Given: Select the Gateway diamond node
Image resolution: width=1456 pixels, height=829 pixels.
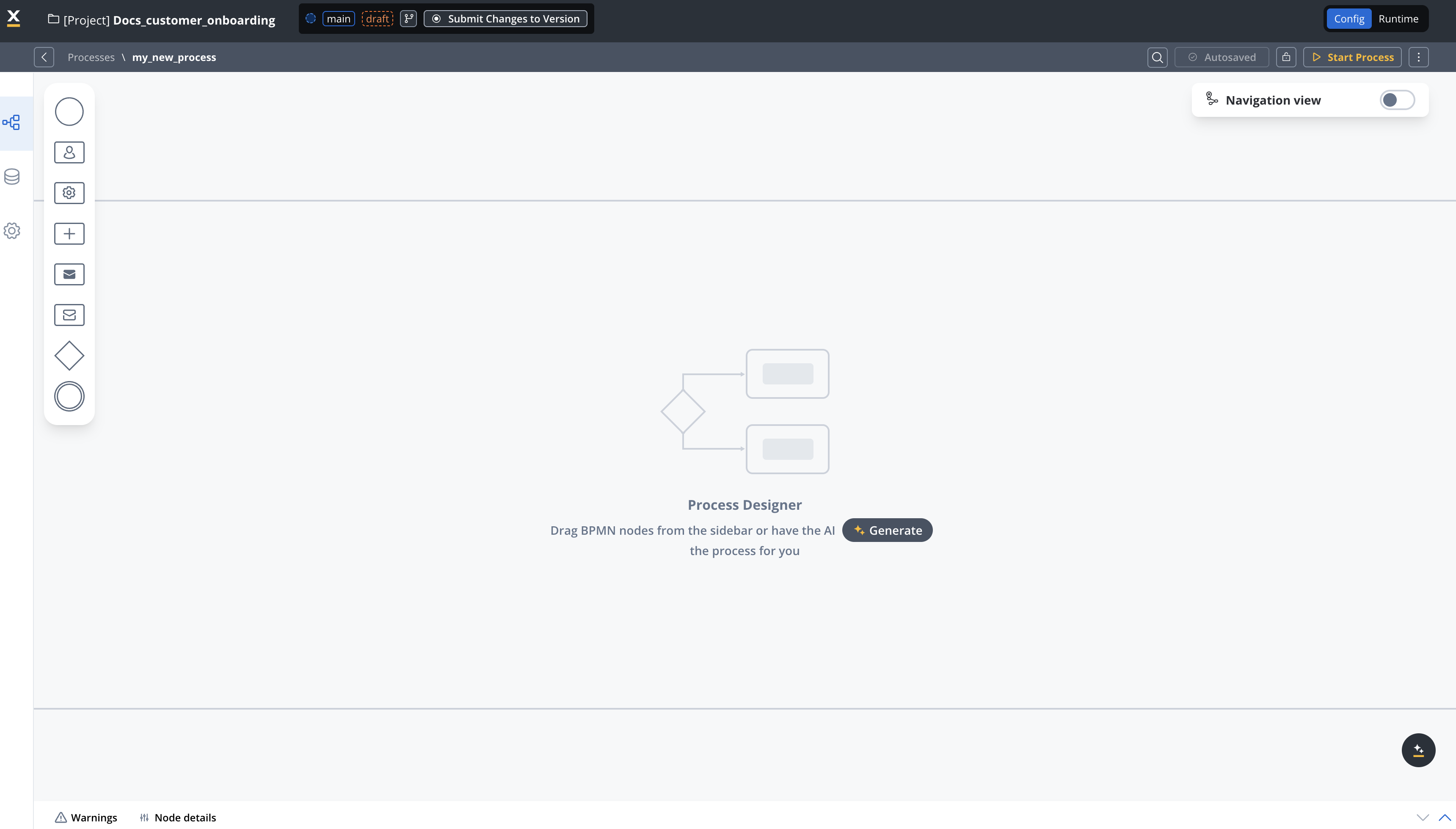Looking at the screenshot, I should pos(69,356).
